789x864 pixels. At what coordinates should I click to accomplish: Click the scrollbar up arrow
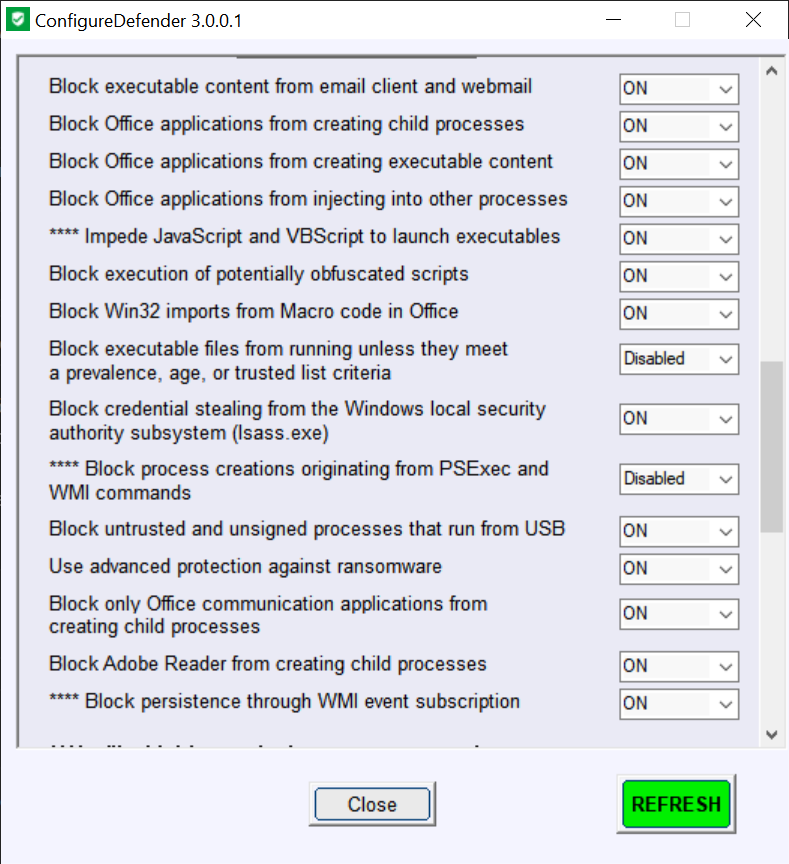771,71
